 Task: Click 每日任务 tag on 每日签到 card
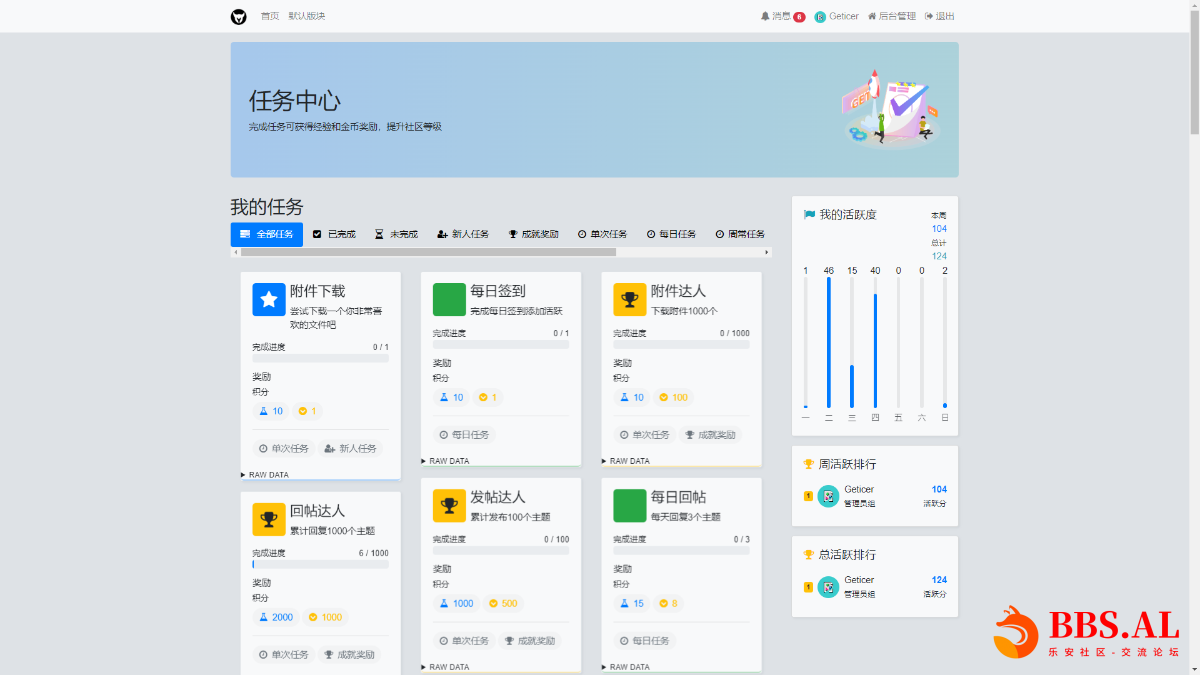[x=464, y=435]
